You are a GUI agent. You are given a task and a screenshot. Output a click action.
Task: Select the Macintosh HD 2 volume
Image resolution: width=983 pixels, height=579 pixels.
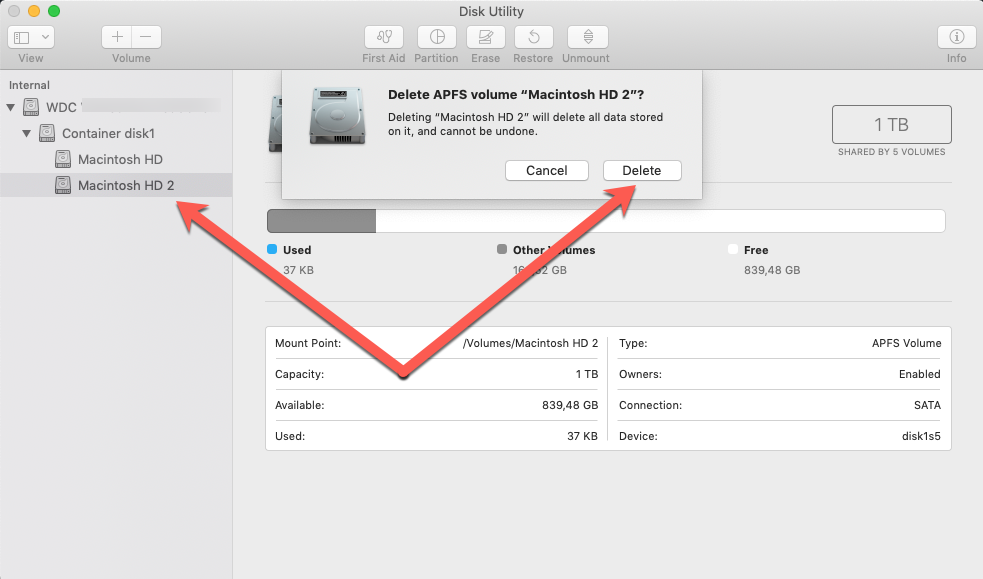coord(118,185)
